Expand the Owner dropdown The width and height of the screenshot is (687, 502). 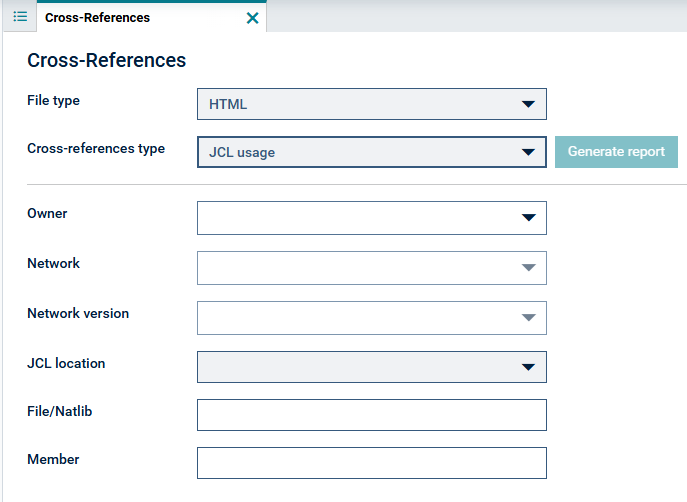coord(372,218)
